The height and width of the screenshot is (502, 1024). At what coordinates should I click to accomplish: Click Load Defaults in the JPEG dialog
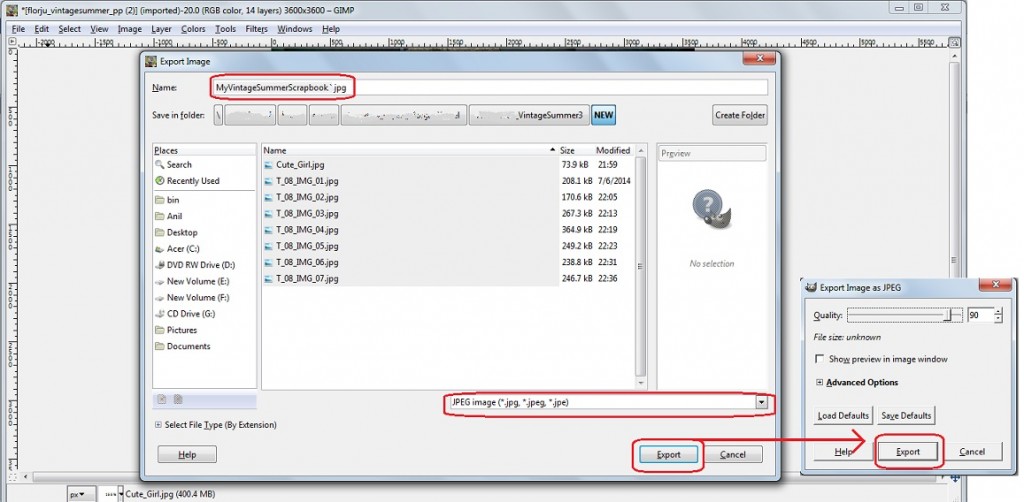pos(840,415)
